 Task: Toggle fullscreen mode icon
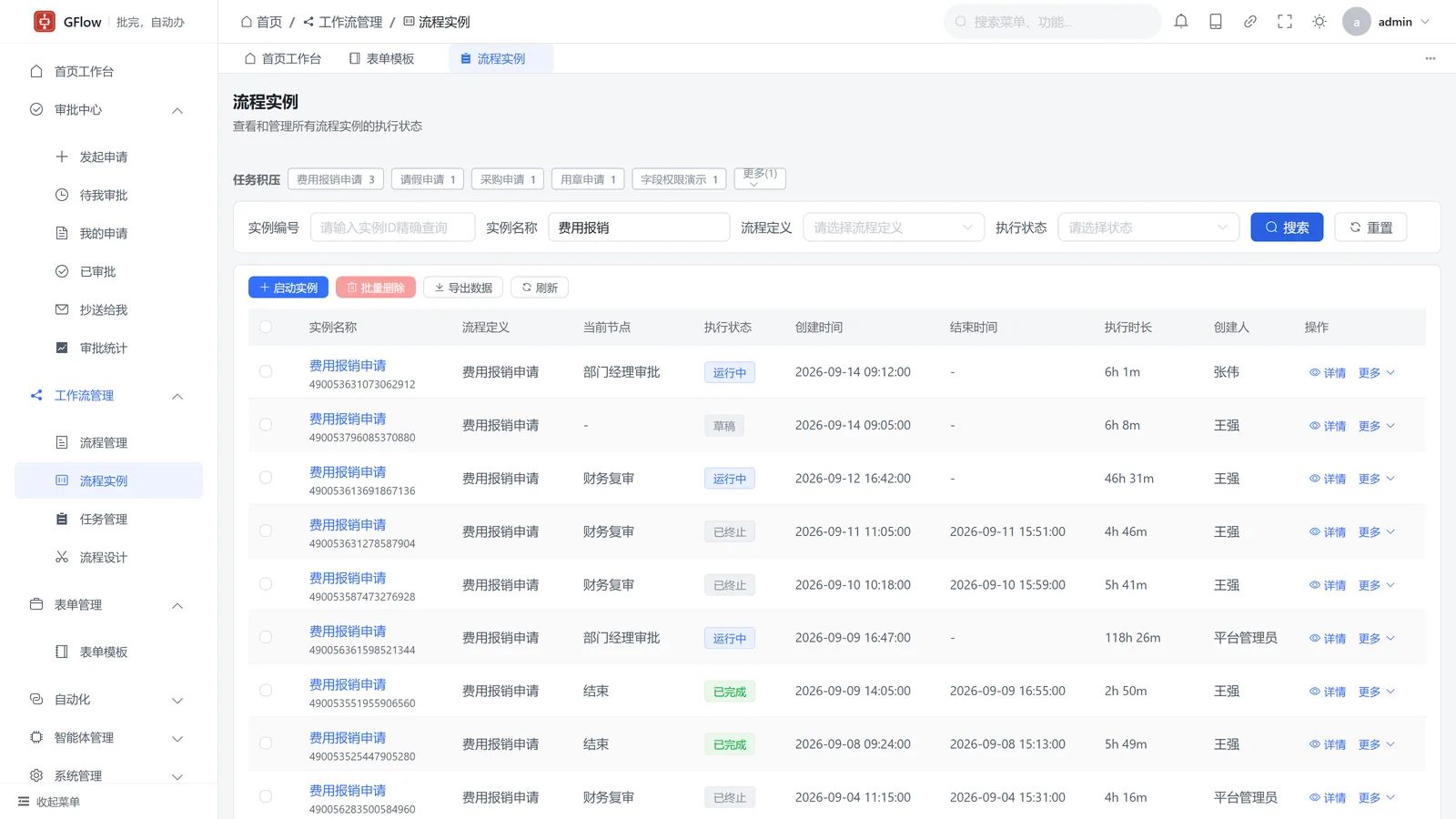pyautogui.click(x=1285, y=22)
